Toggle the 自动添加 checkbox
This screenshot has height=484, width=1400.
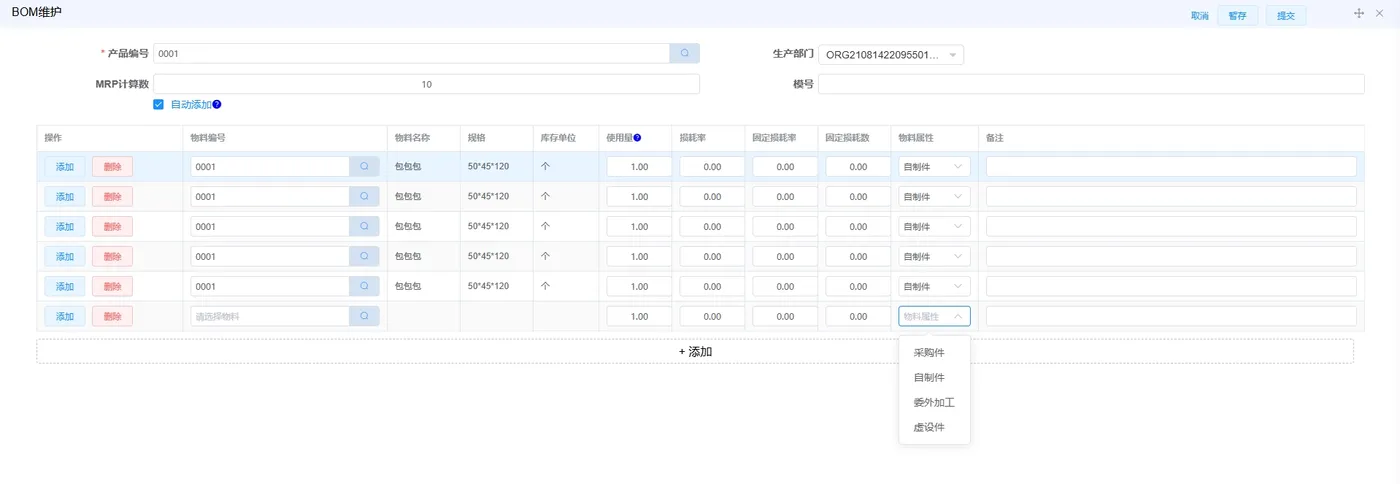tap(158, 104)
